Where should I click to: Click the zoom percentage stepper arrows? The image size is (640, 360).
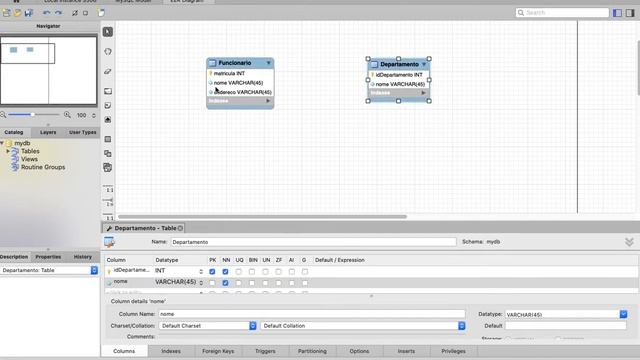94,116
